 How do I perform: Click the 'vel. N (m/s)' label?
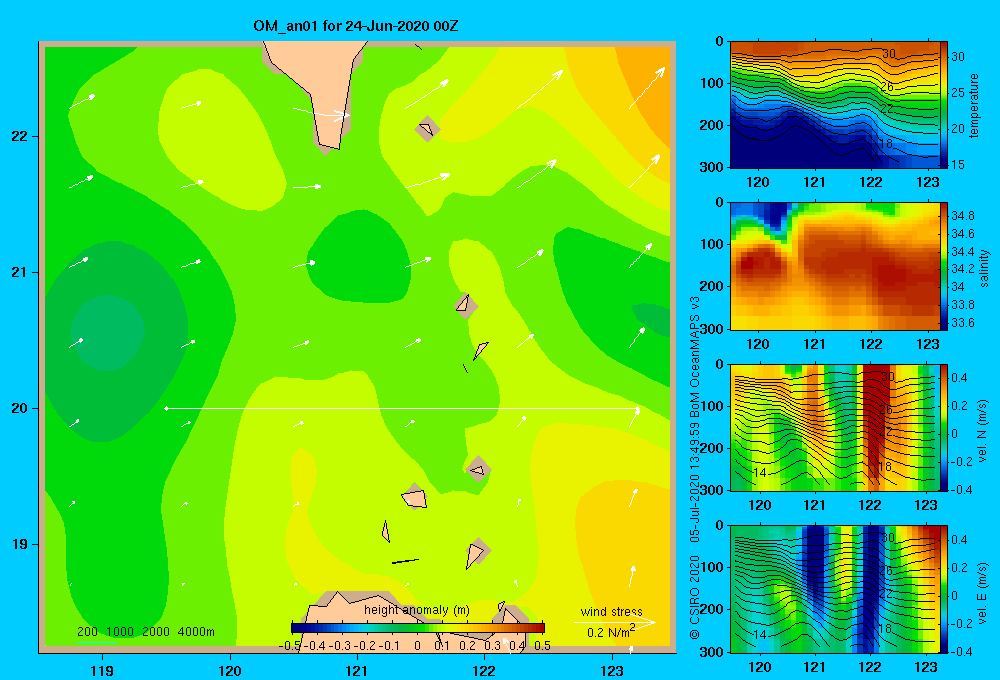tap(983, 431)
